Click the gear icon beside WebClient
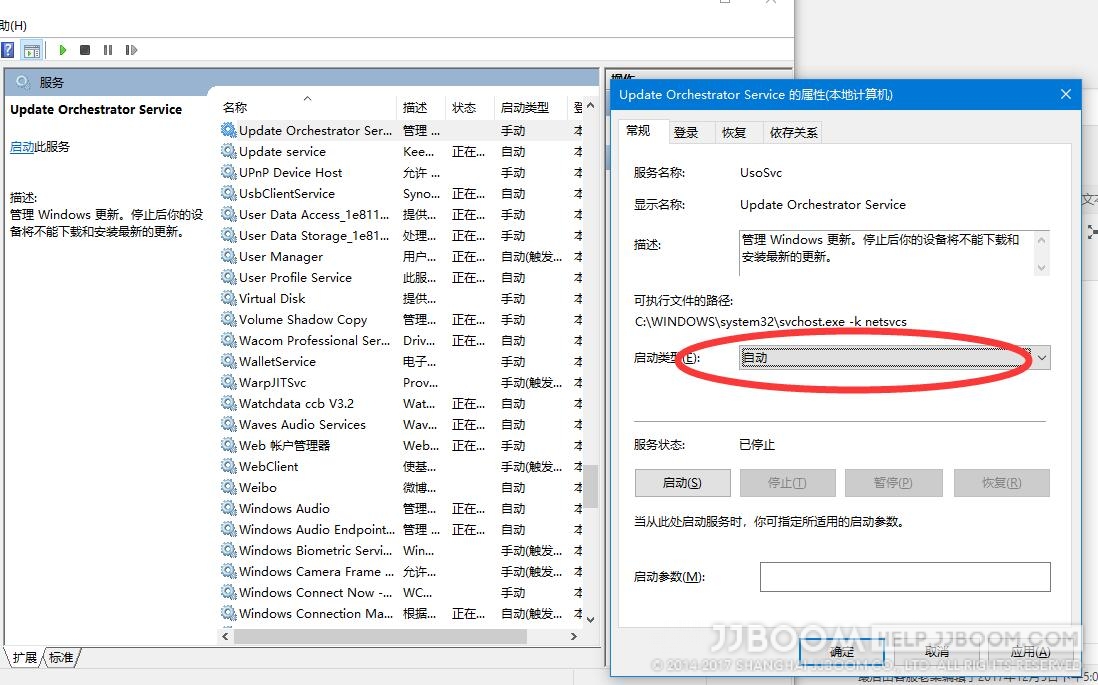 [x=231, y=466]
